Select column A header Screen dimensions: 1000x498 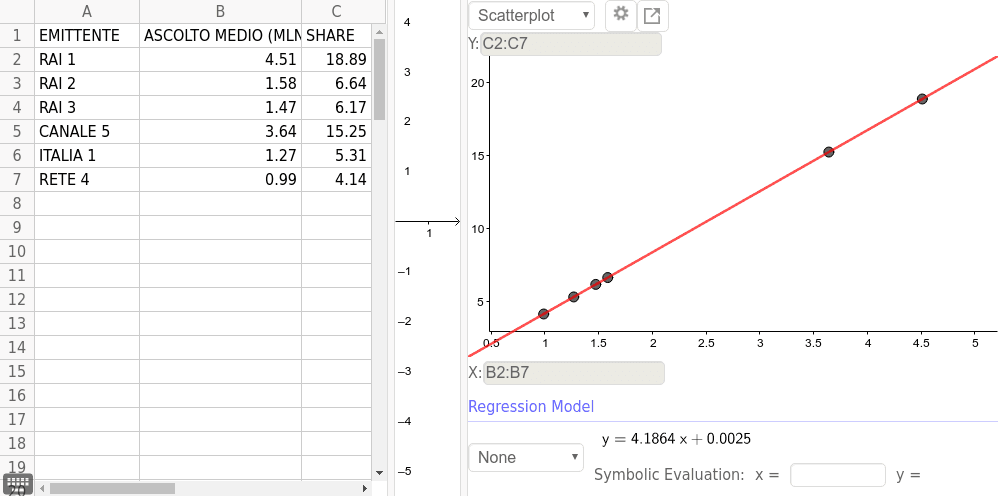tap(87, 11)
